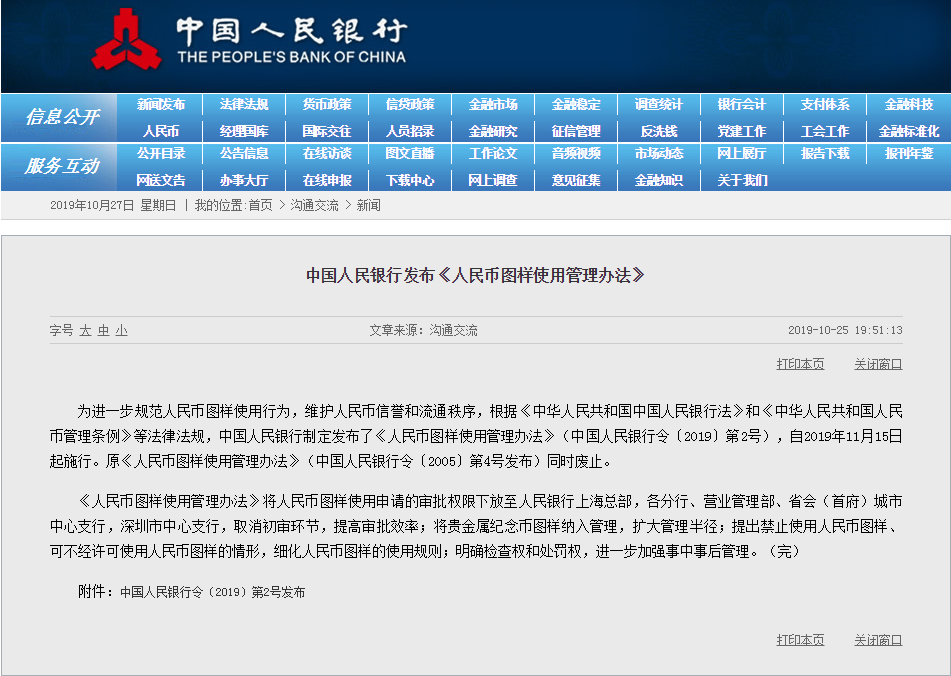The image size is (951, 676).
Task: Click 打印本页 below the article
Action: click(x=800, y=640)
